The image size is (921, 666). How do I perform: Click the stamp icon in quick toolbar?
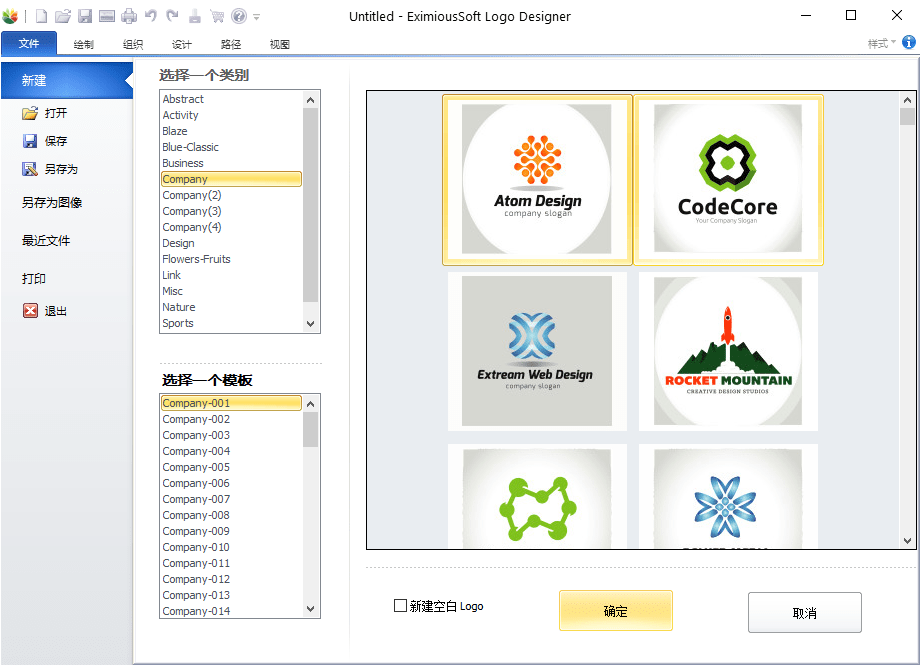point(195,16)
